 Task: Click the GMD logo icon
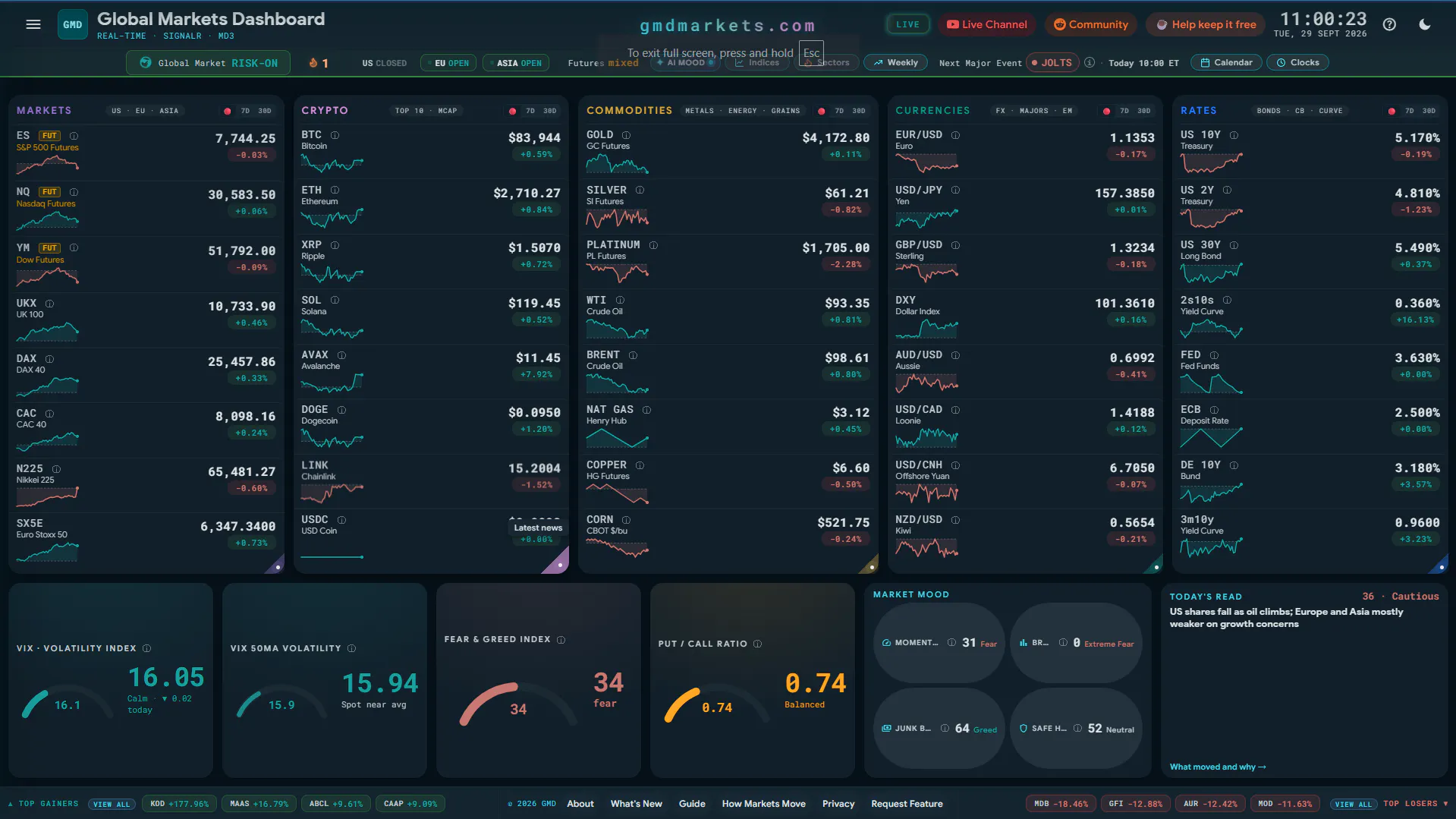pos(73,24)
